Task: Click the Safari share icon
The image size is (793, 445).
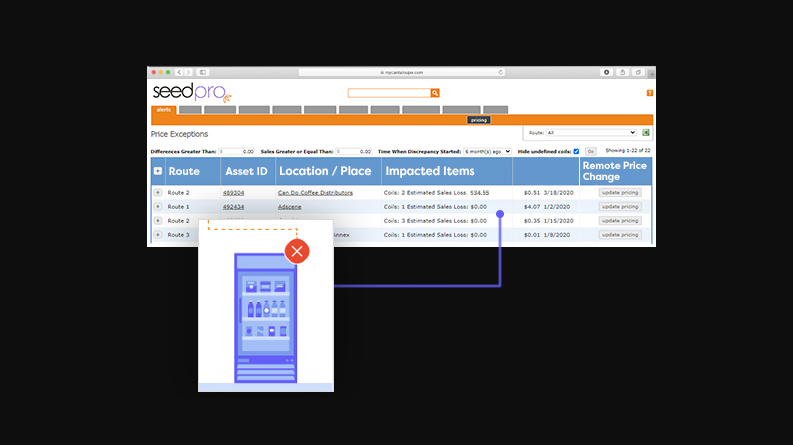Action: pyautogui.click(x=623, y=72)
